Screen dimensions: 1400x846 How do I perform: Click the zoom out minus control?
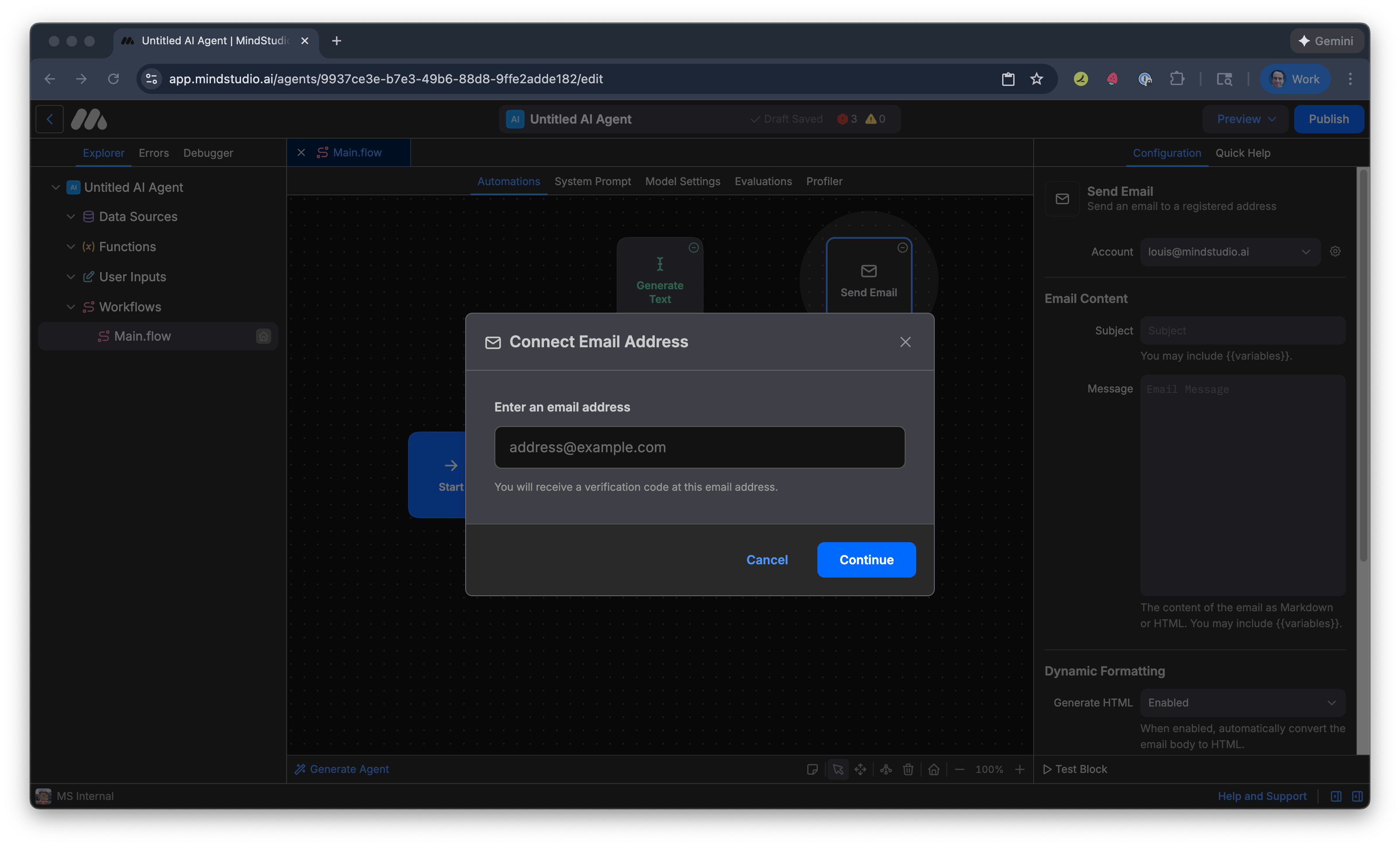coord(960,769)
